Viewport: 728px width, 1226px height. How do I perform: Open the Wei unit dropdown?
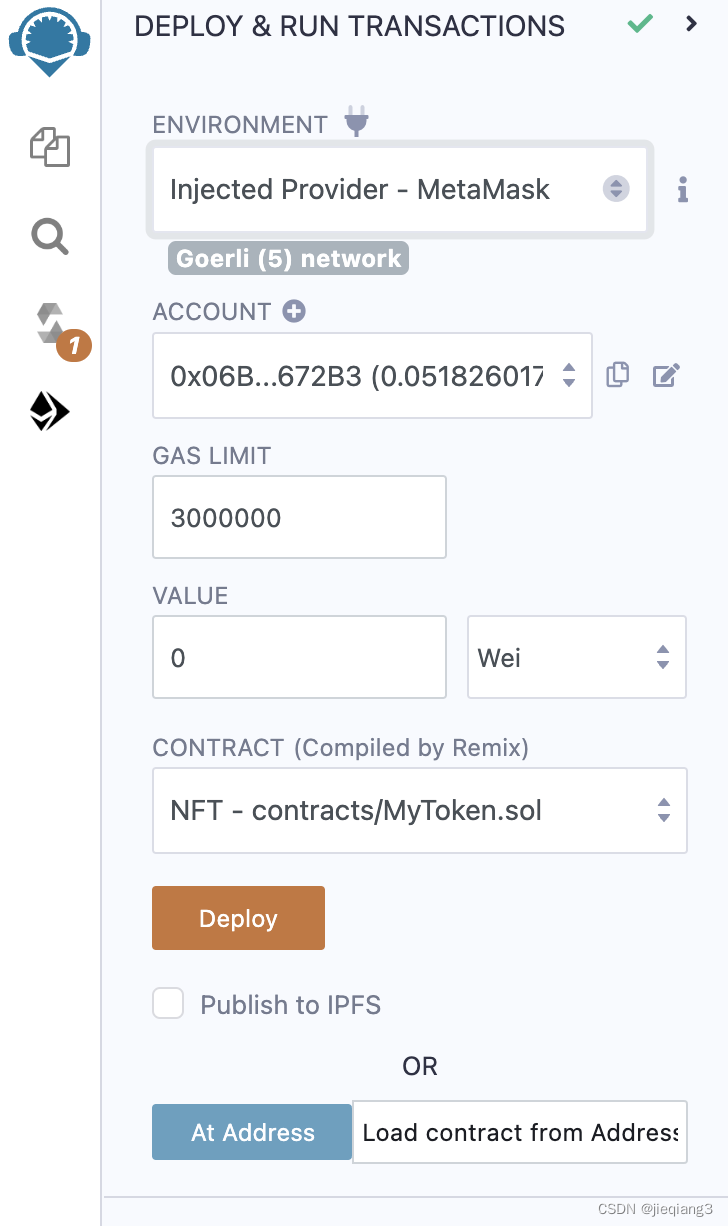point(577,657)
